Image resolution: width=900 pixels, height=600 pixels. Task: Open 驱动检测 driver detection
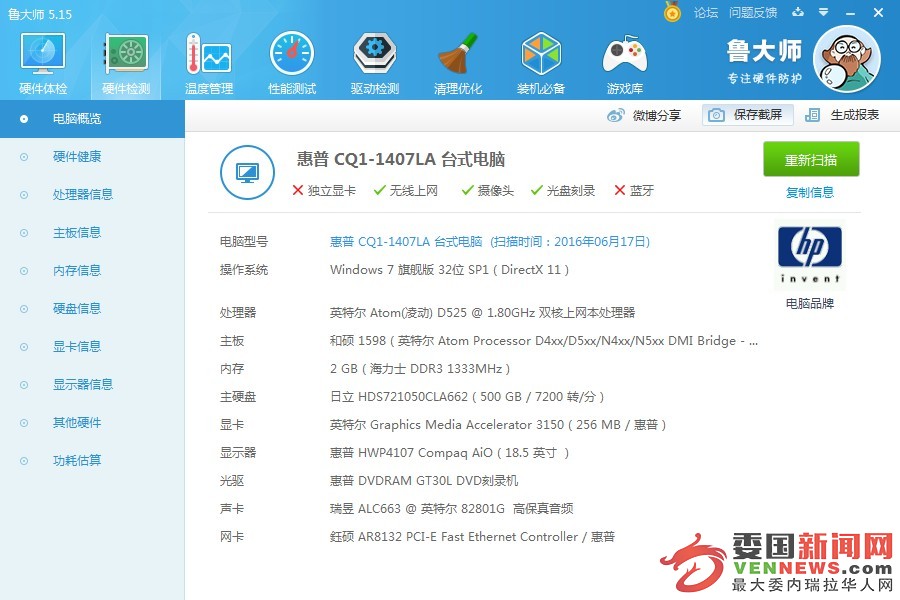pos(375,63)
